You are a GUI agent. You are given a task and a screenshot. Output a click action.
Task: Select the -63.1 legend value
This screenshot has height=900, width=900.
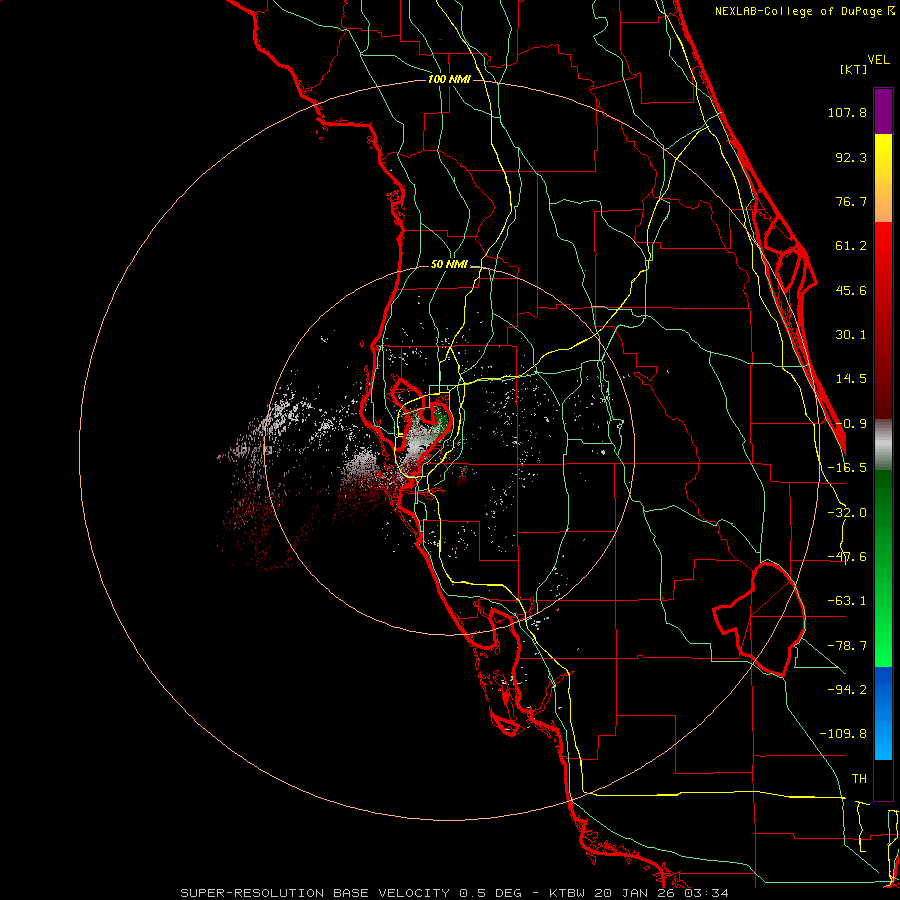(x=847, y=601)
